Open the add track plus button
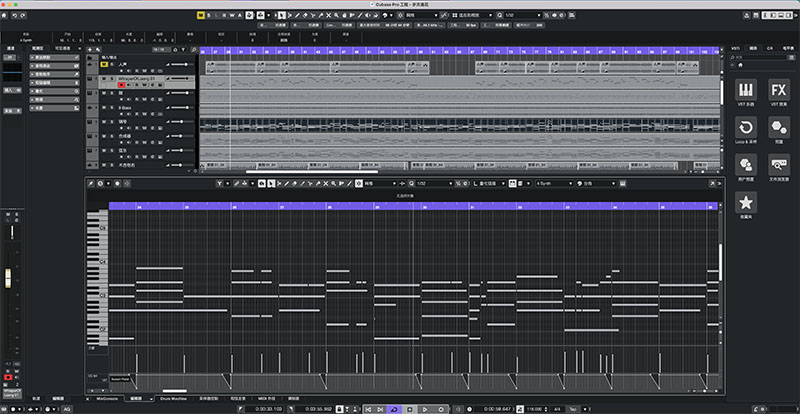Image resolution: width=800 pixels, height=414 pixels. 90,50
